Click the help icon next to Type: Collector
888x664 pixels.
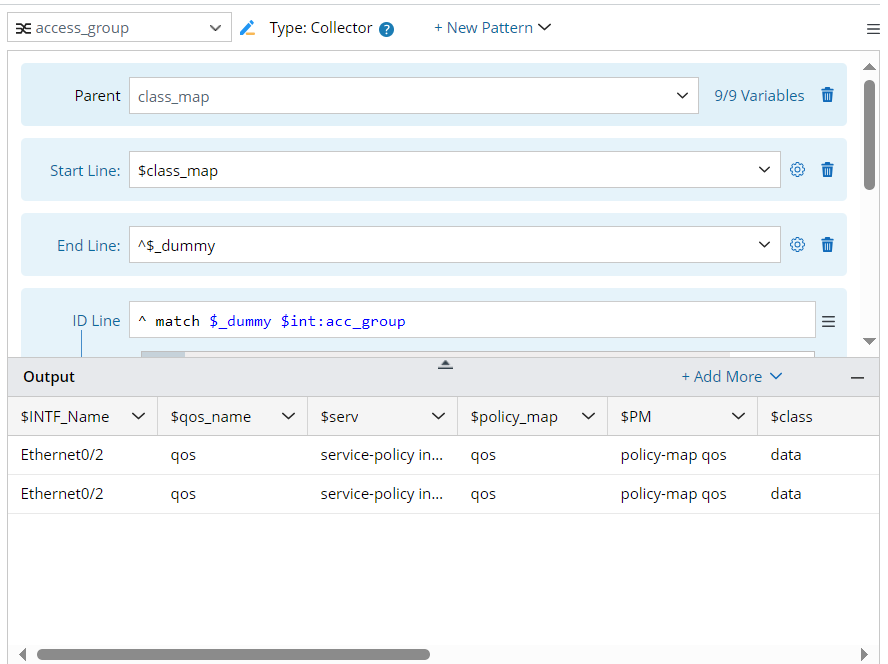387,29
